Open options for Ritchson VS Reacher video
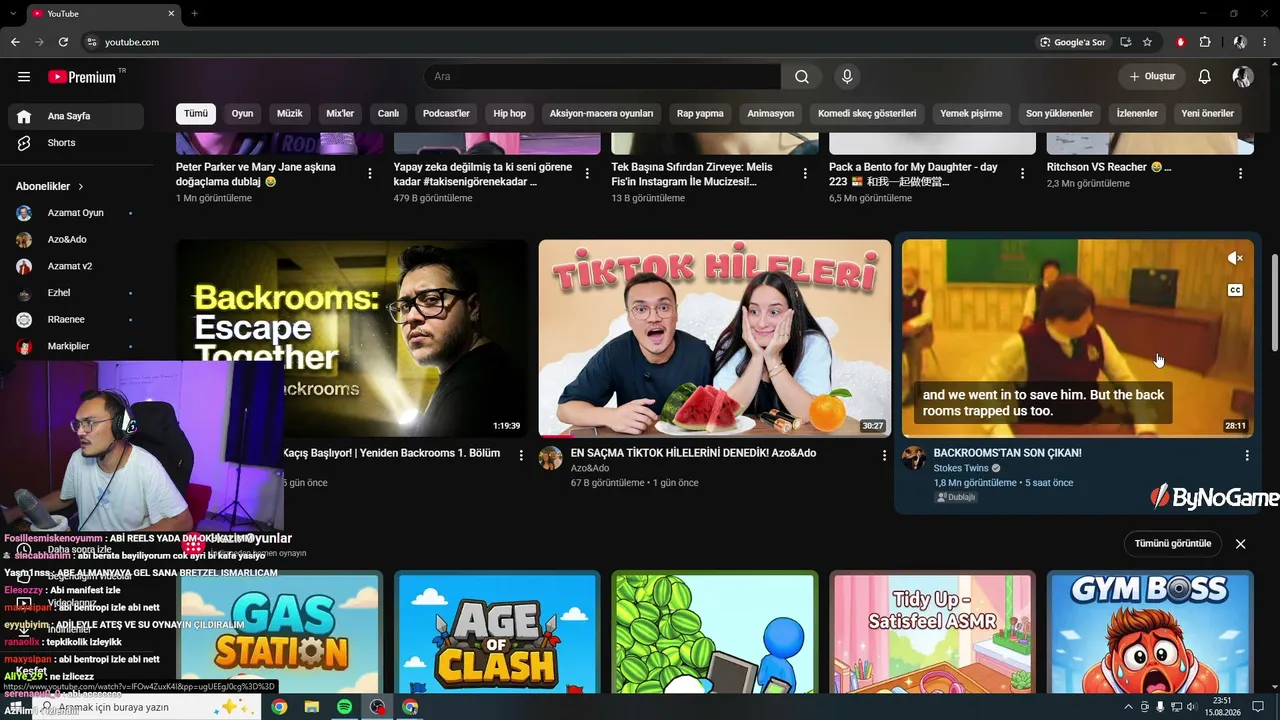The image size is (1280, 720). (x=1241, y=173)
